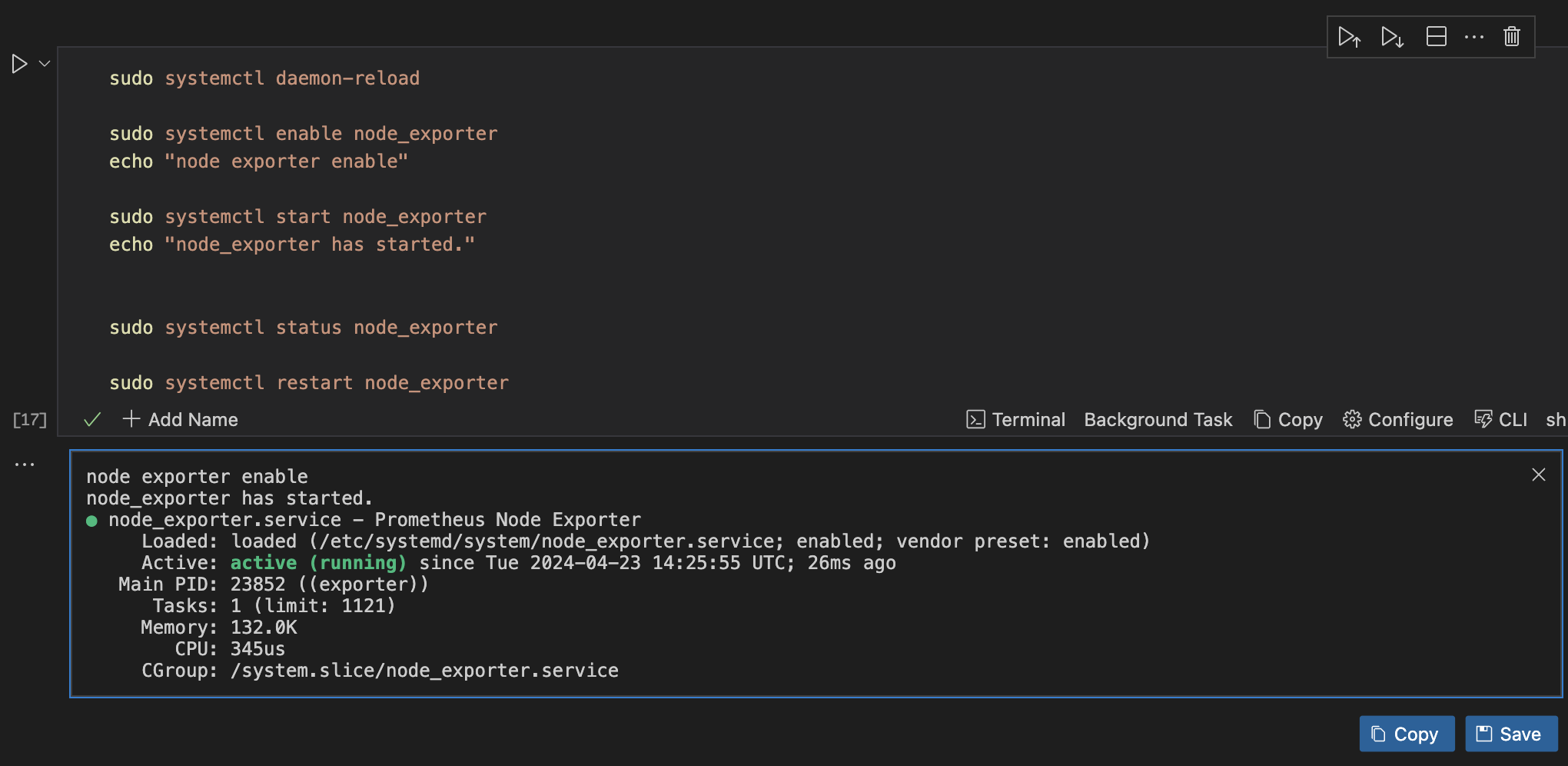
Task: Click output line 'node exporter enable'
Action: [x=197, y=477]
